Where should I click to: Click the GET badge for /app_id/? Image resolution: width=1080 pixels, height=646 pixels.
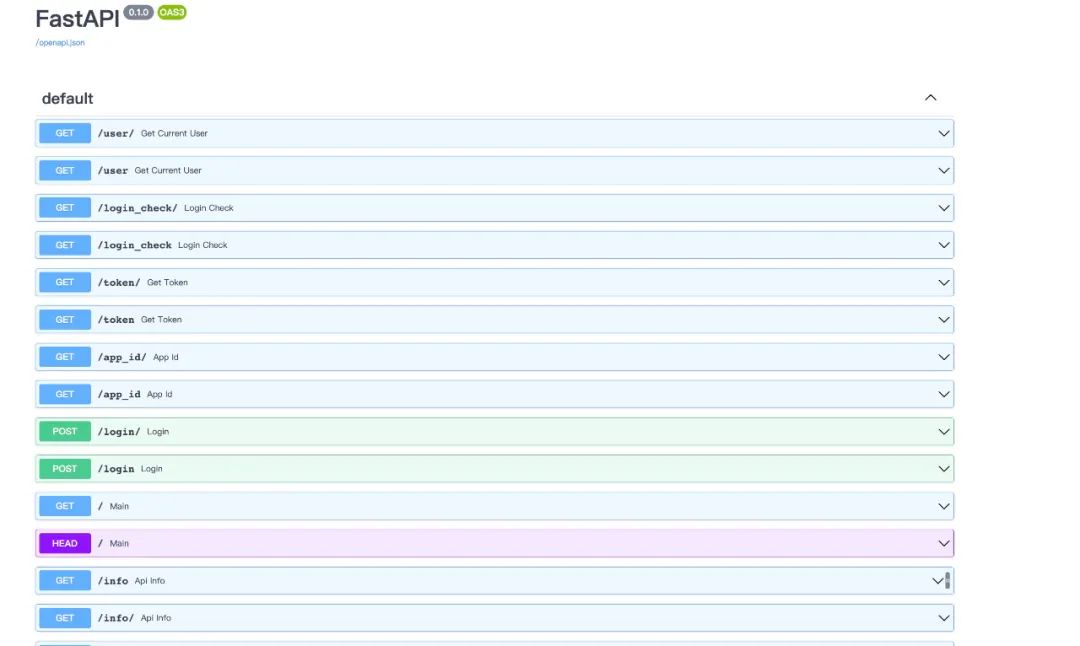click(x=65, y=357)
